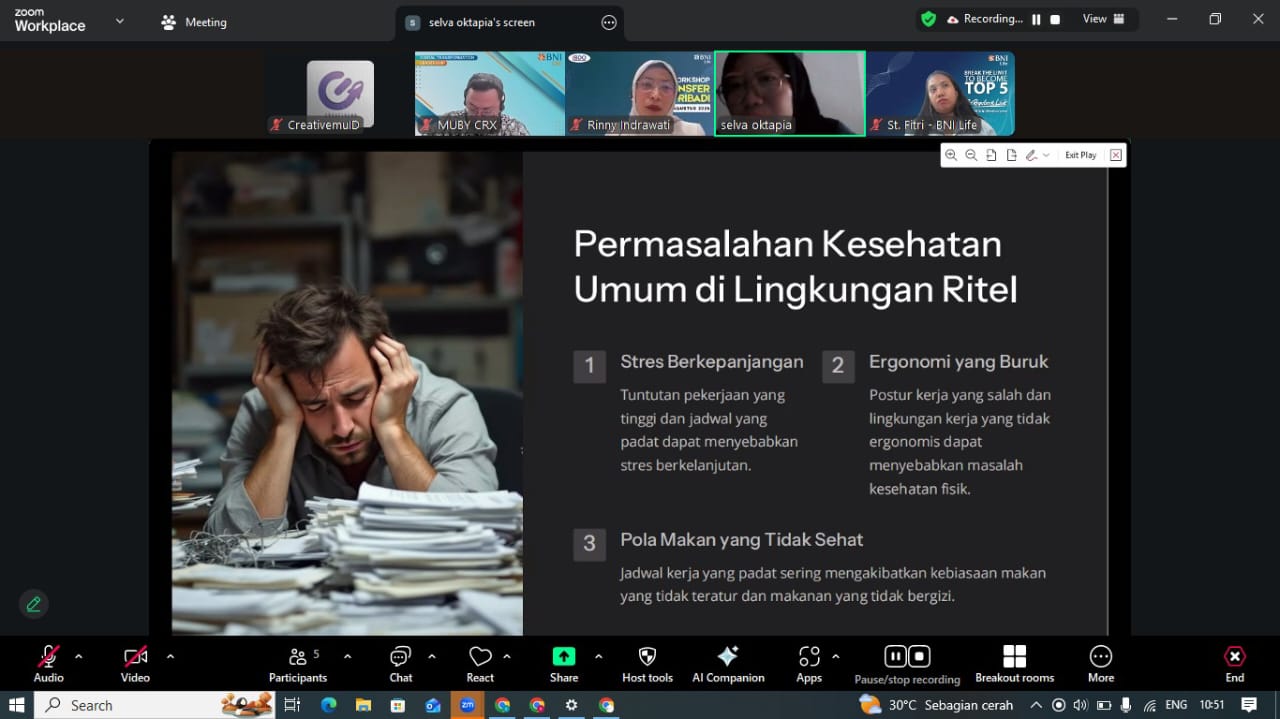Open the View menu at top right

[x=1094, y=18]
